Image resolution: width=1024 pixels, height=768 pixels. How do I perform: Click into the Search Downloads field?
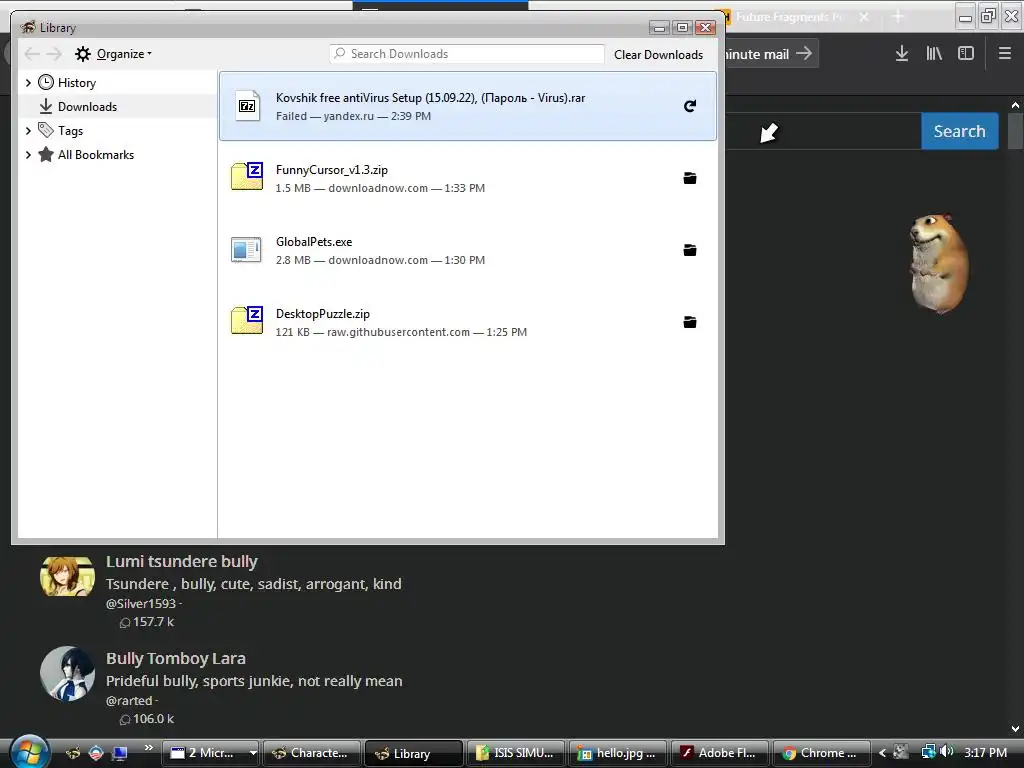coord(467,54)
